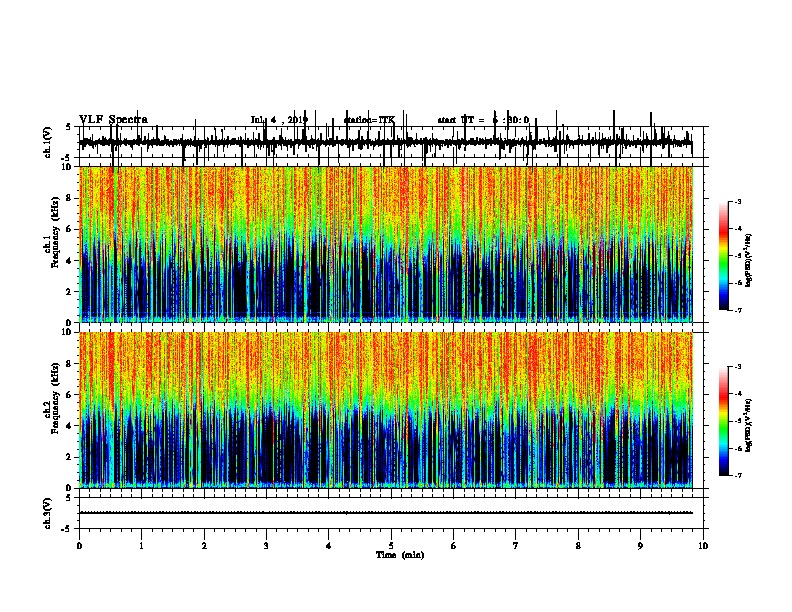Click the flat ch.3 voltage trace
Image resolution: width=792 pixels, height=612 pixels.
pos(386,513)
